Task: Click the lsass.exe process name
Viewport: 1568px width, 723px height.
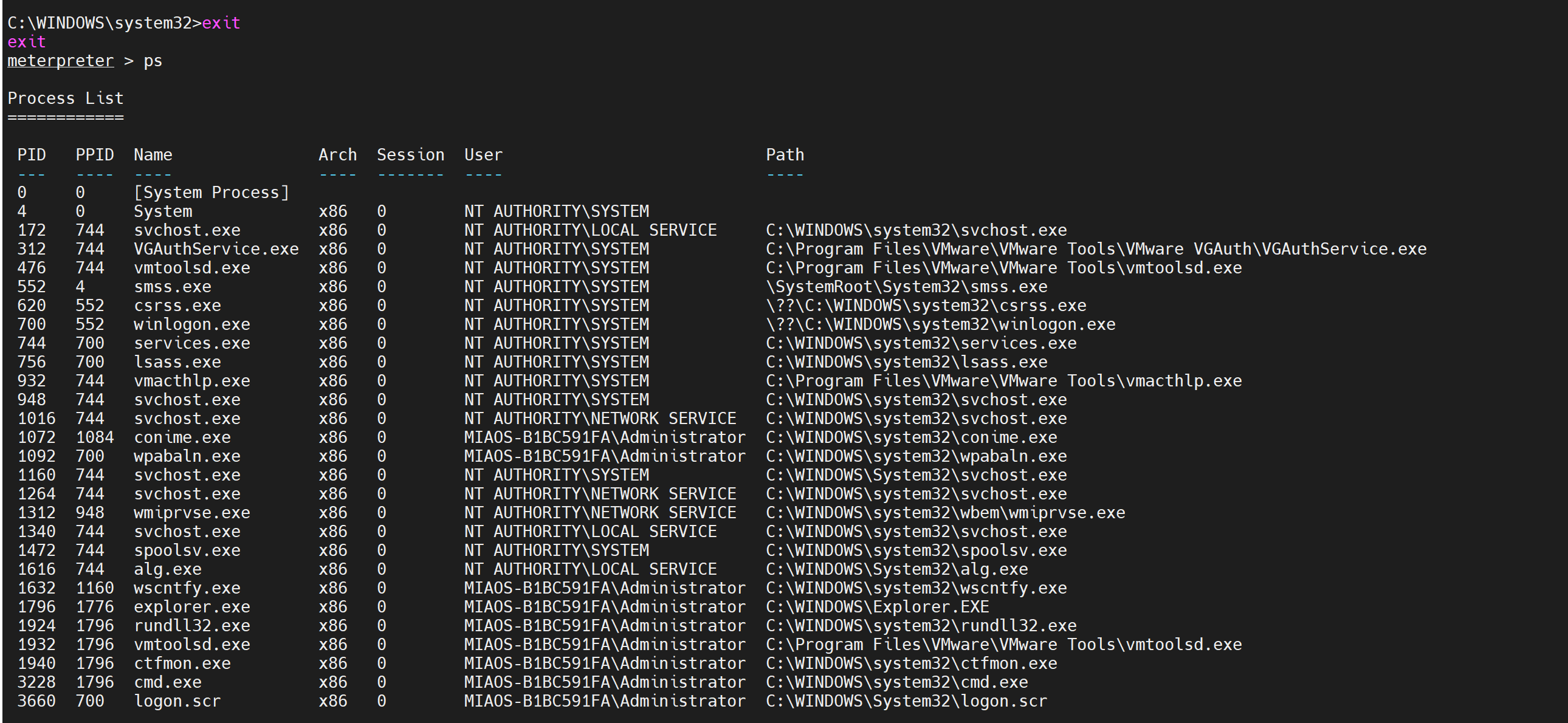Action: 177,362
